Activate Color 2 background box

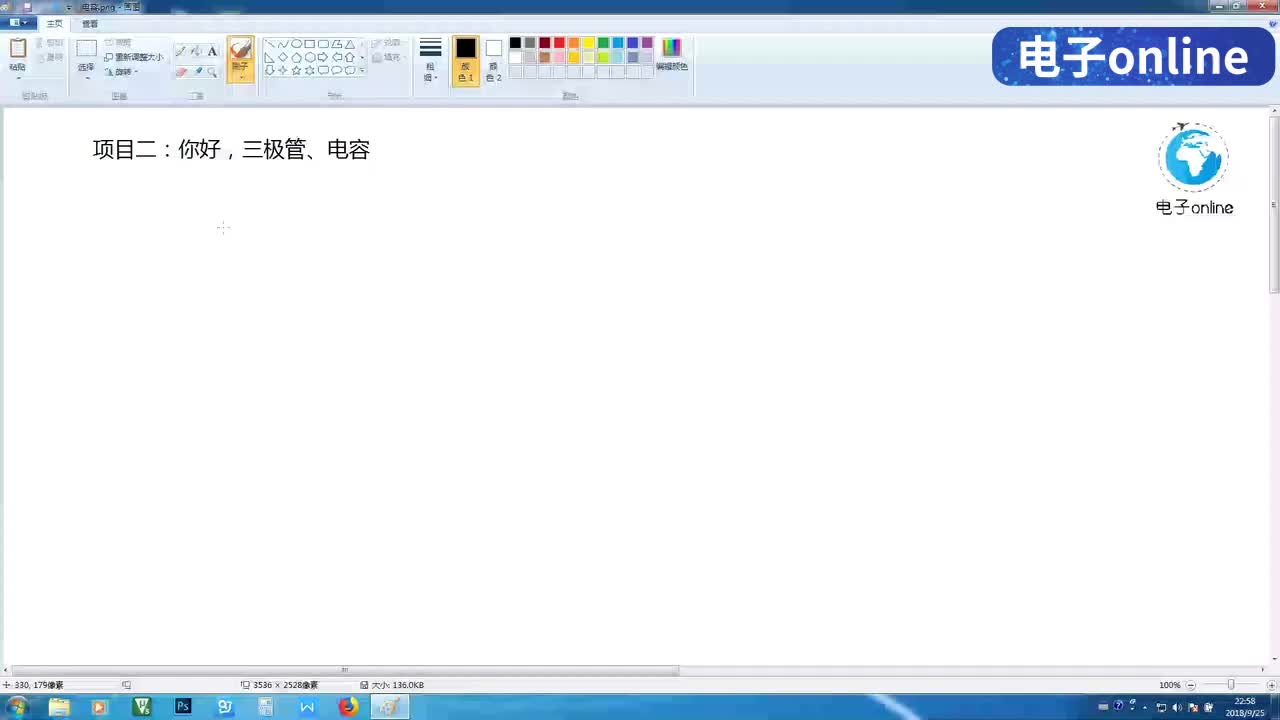pos(493,61)
